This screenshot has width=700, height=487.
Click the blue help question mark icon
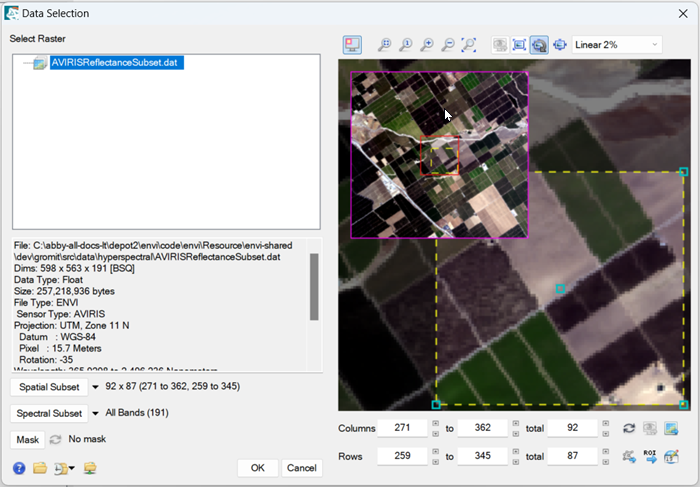[19, 468]
